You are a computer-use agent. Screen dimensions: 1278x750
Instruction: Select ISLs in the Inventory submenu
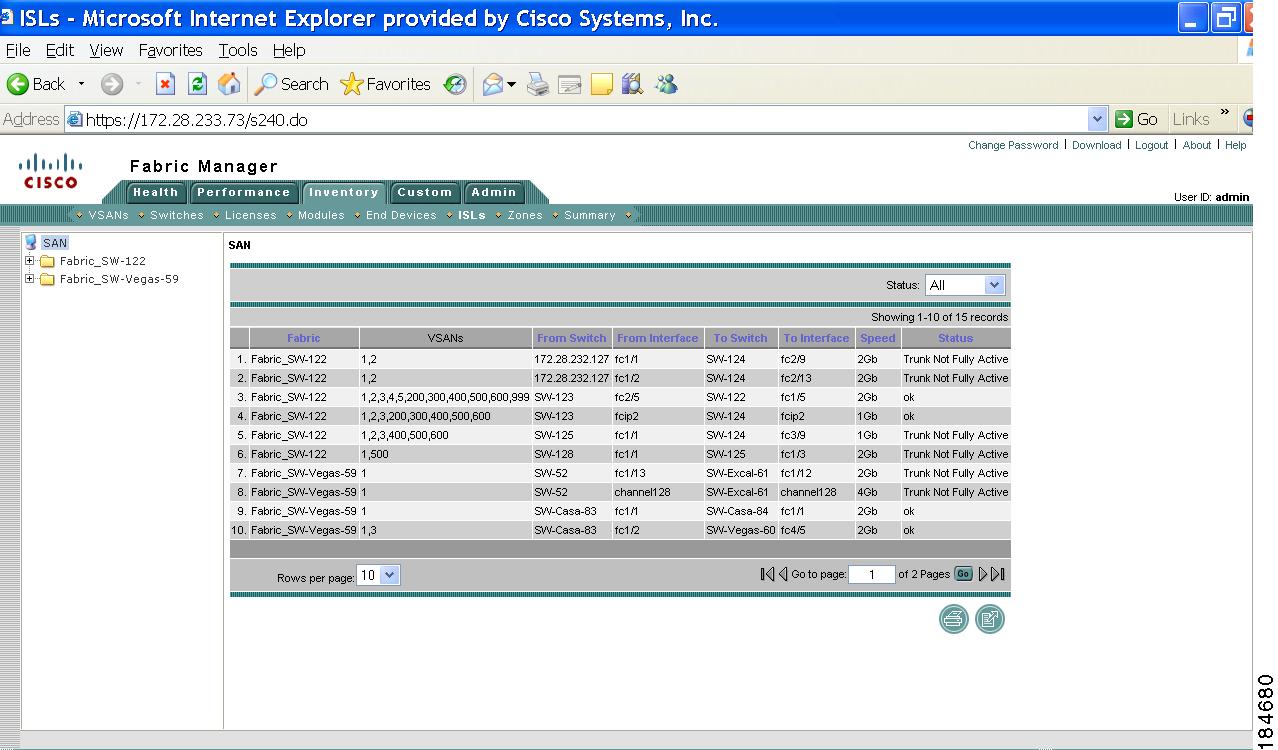[x=470, y=214]
